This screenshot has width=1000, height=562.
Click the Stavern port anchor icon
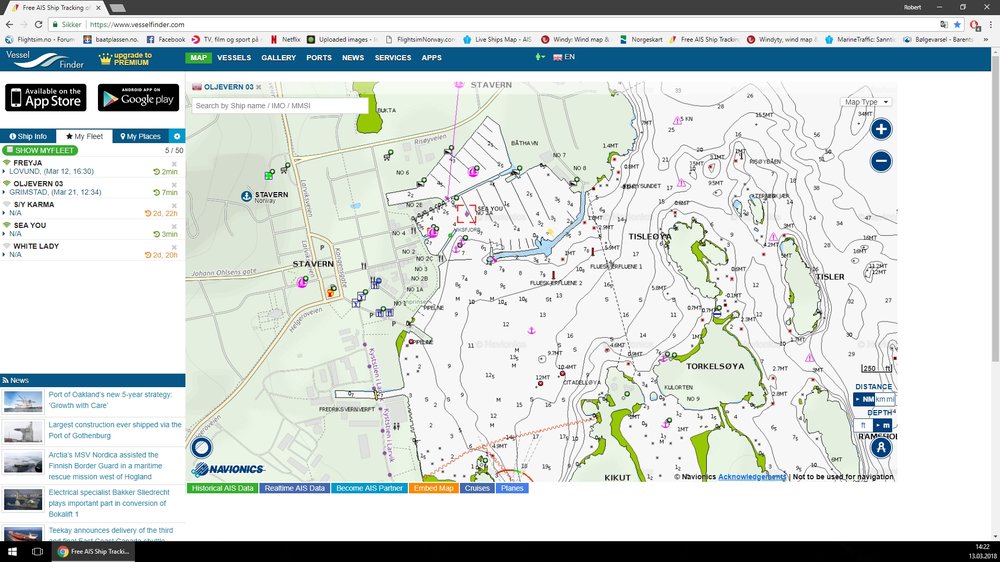(246, 196)
